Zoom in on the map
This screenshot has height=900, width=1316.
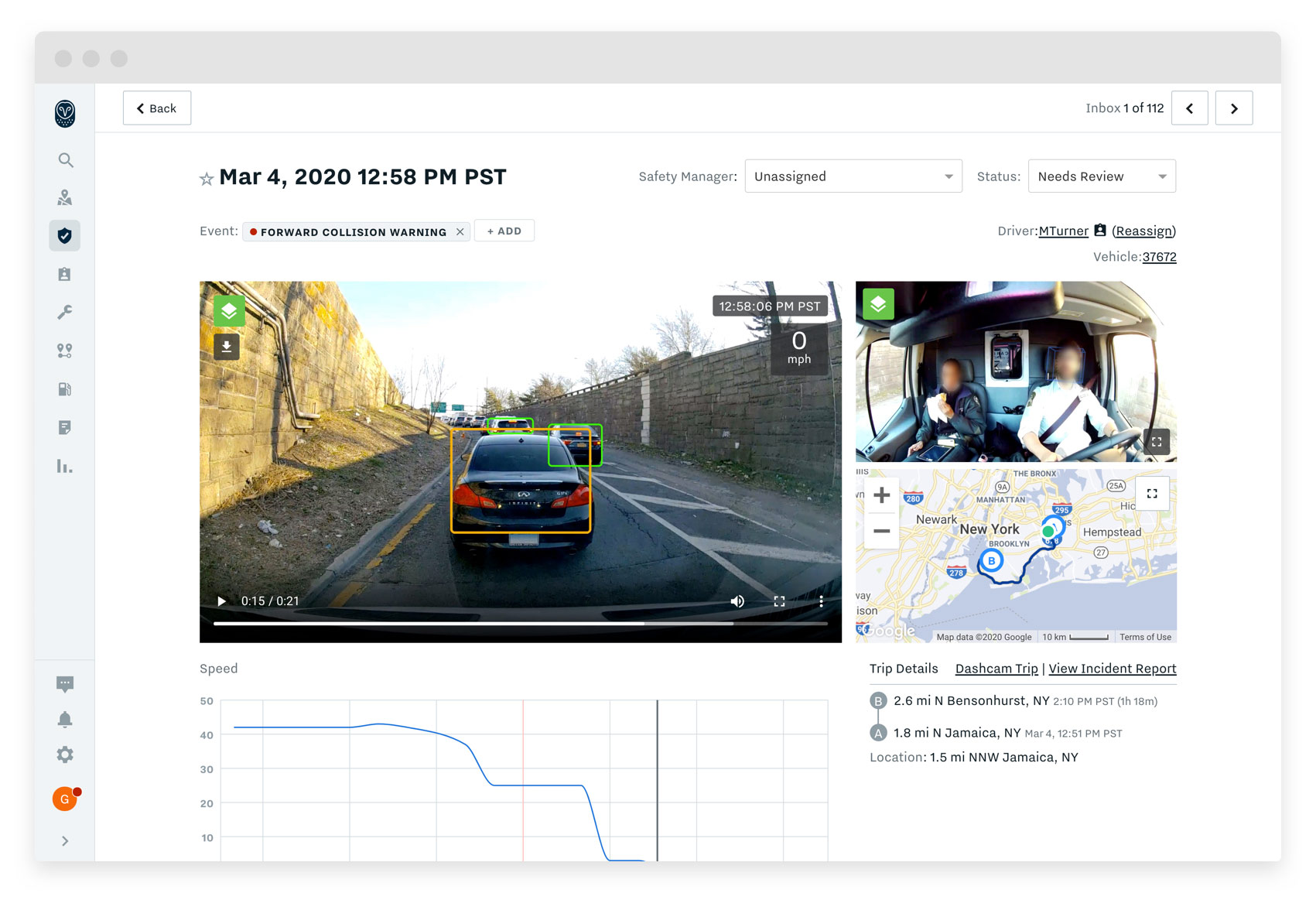882,495
